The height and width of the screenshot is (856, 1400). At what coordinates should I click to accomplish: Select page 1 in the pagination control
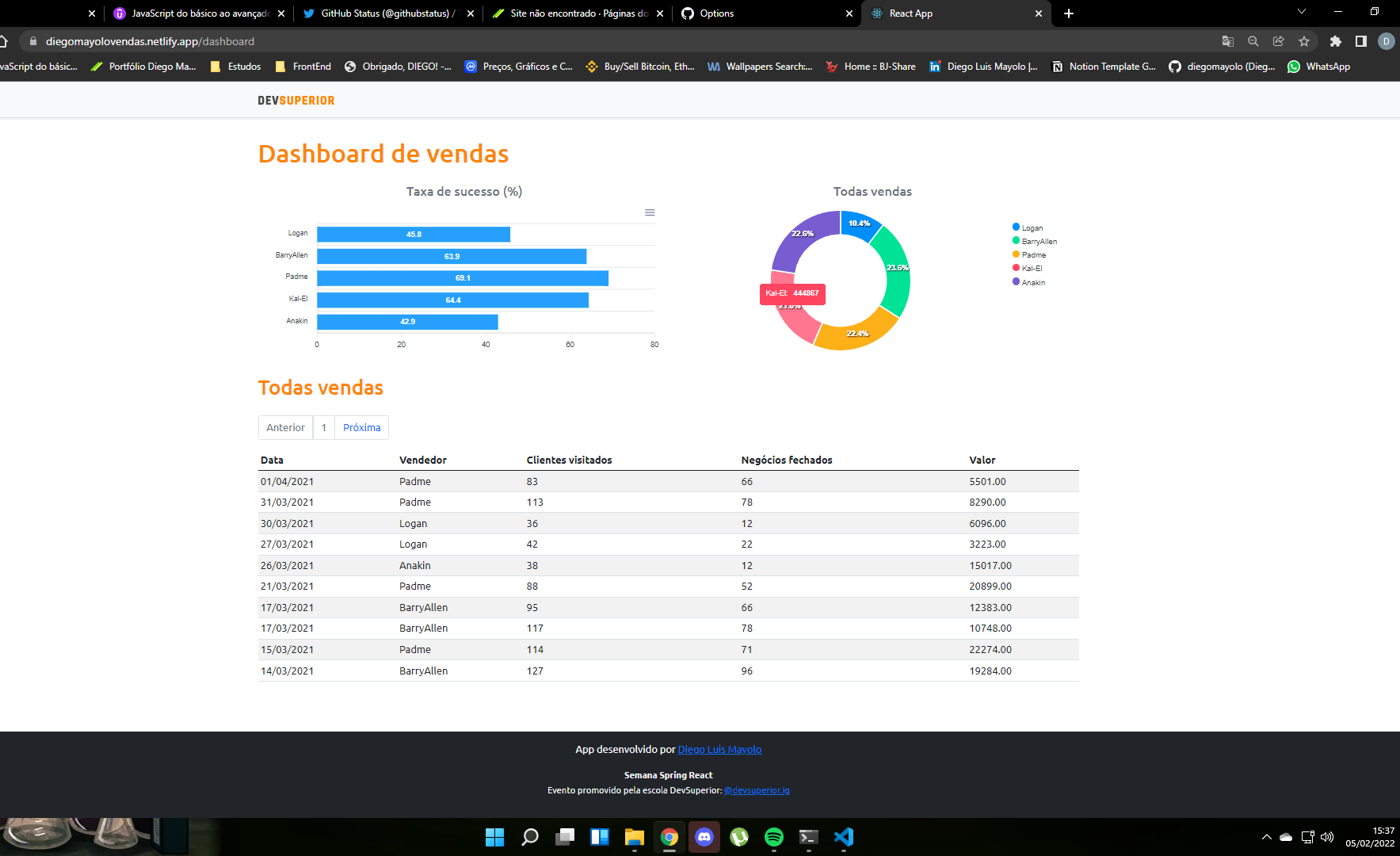coord(324,427)
